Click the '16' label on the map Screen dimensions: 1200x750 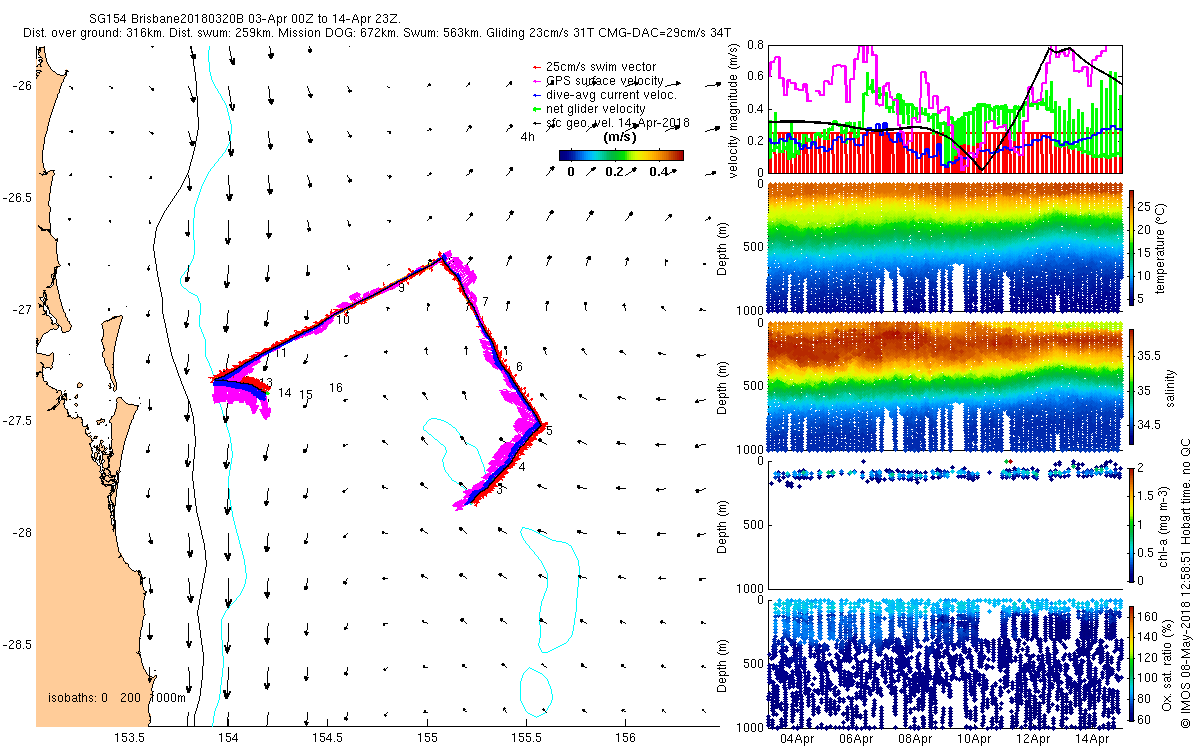(336, 388)
